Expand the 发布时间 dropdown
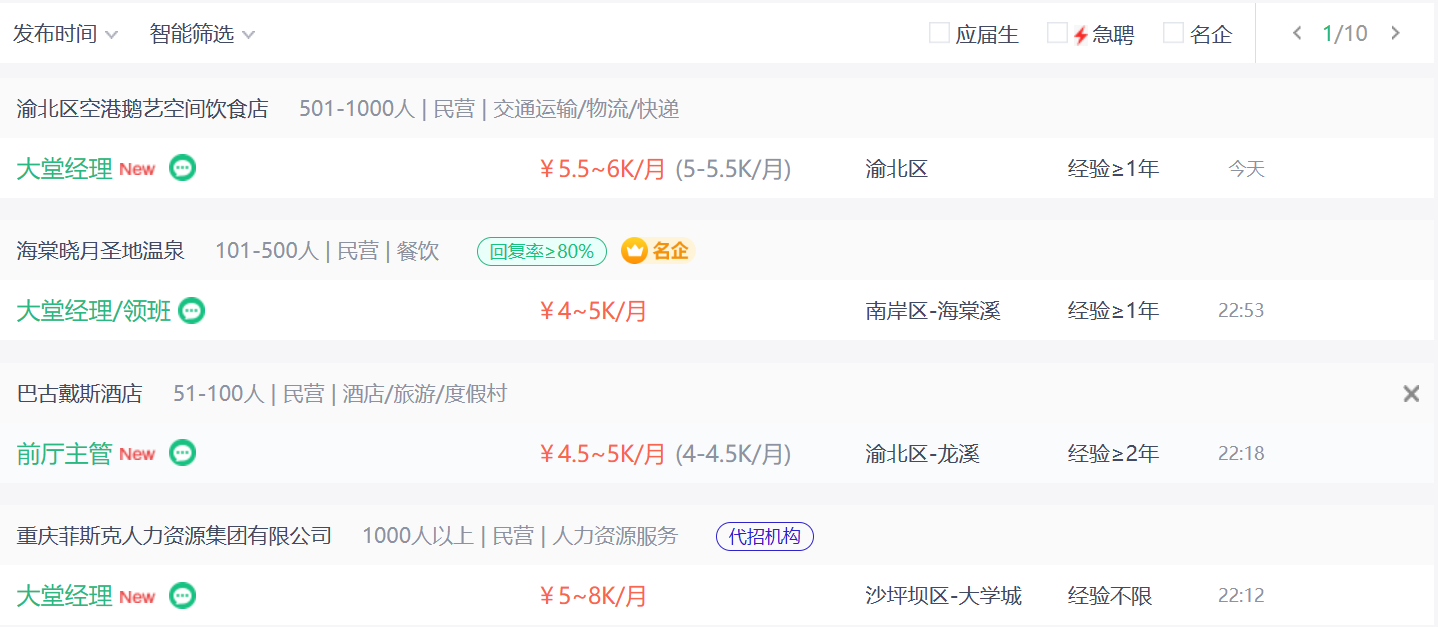 [x=66, y=34]
